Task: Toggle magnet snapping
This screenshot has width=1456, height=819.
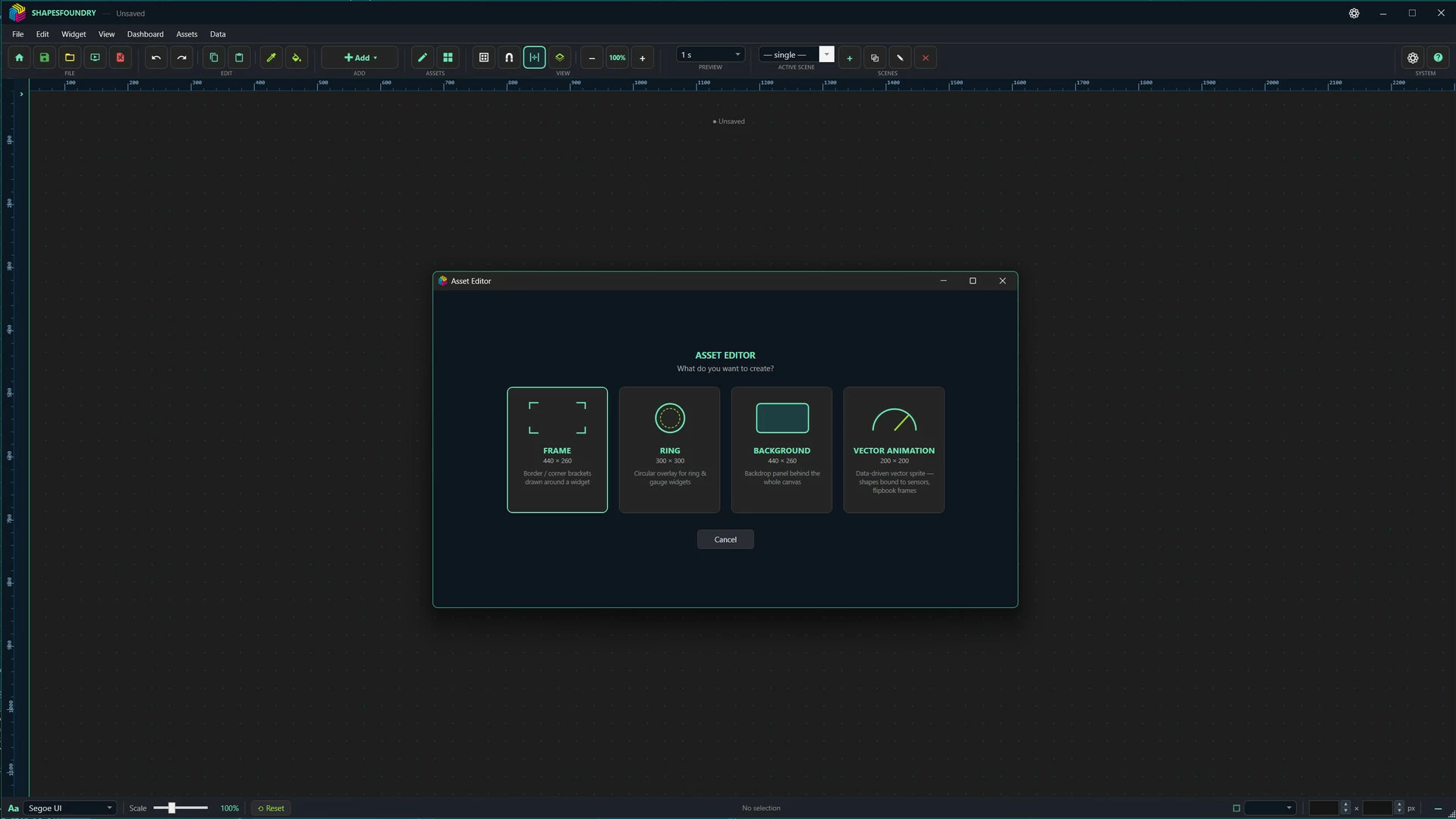Action: (x=509, y=58)
